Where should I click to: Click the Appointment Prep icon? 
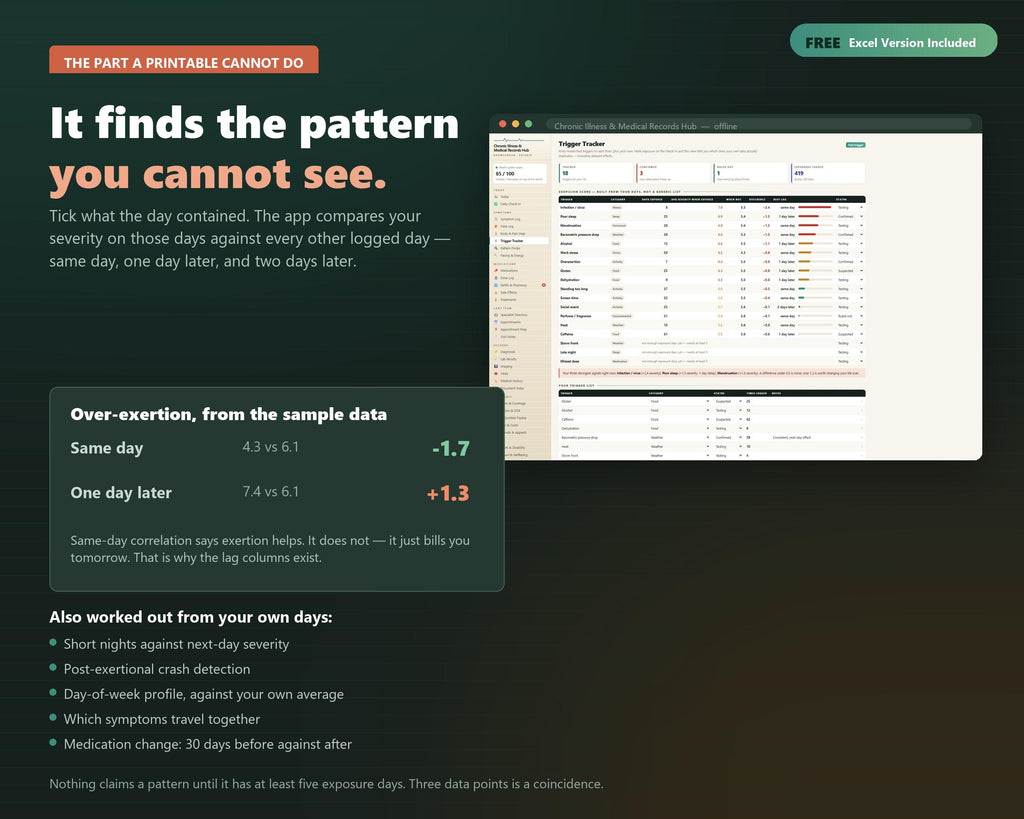pos(496,329)
